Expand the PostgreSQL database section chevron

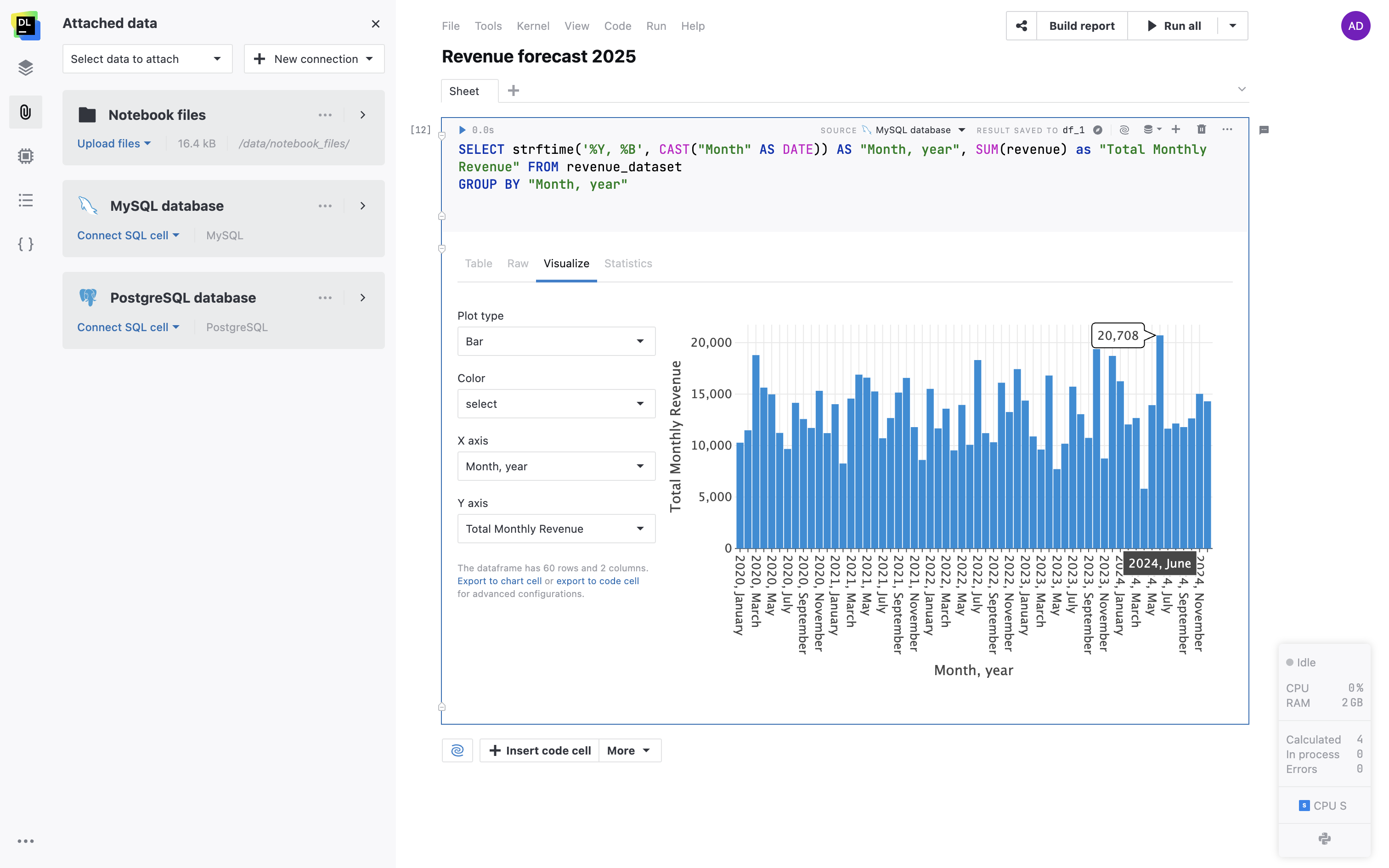362,298
